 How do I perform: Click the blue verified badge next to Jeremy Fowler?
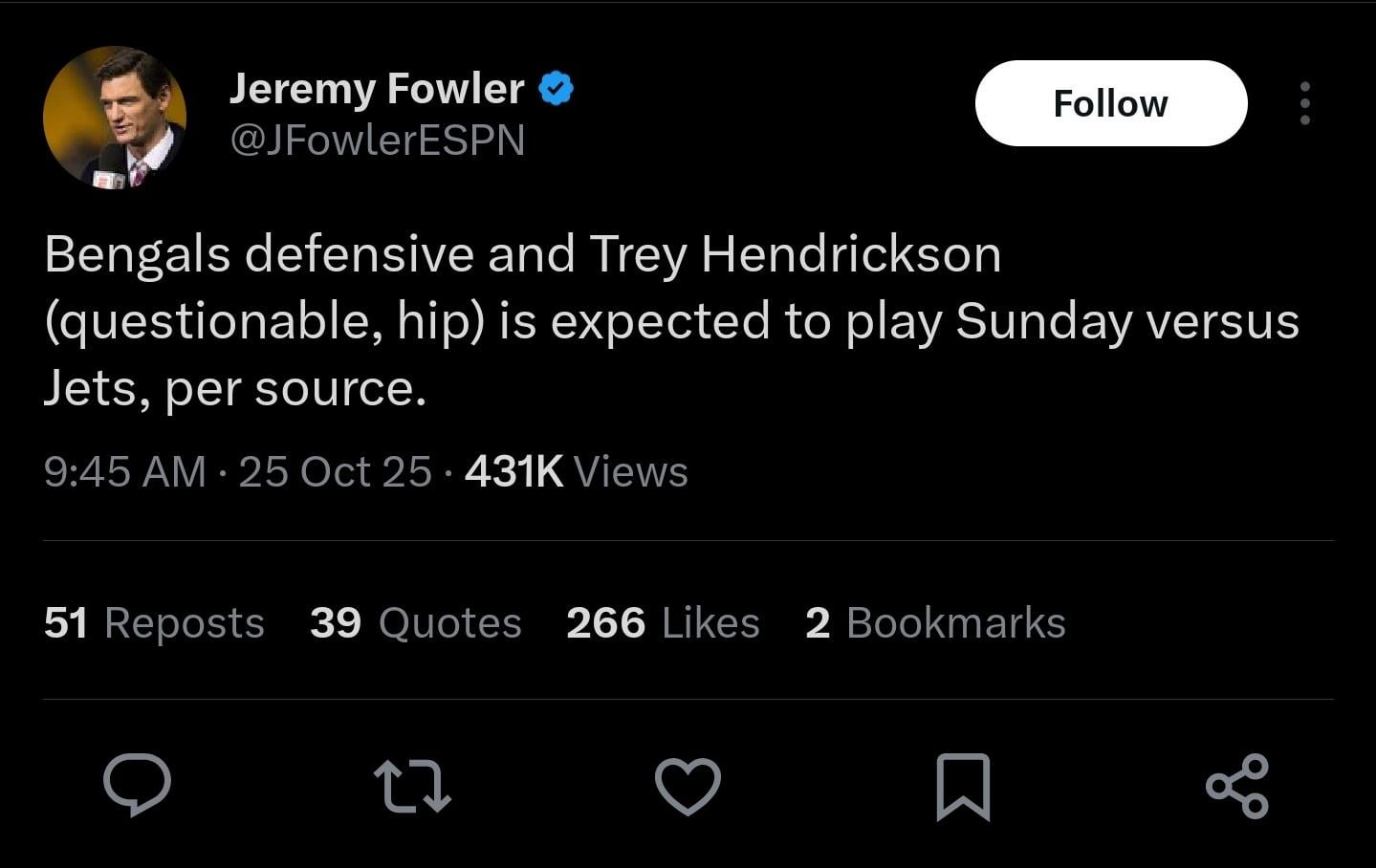coord(557,87)
